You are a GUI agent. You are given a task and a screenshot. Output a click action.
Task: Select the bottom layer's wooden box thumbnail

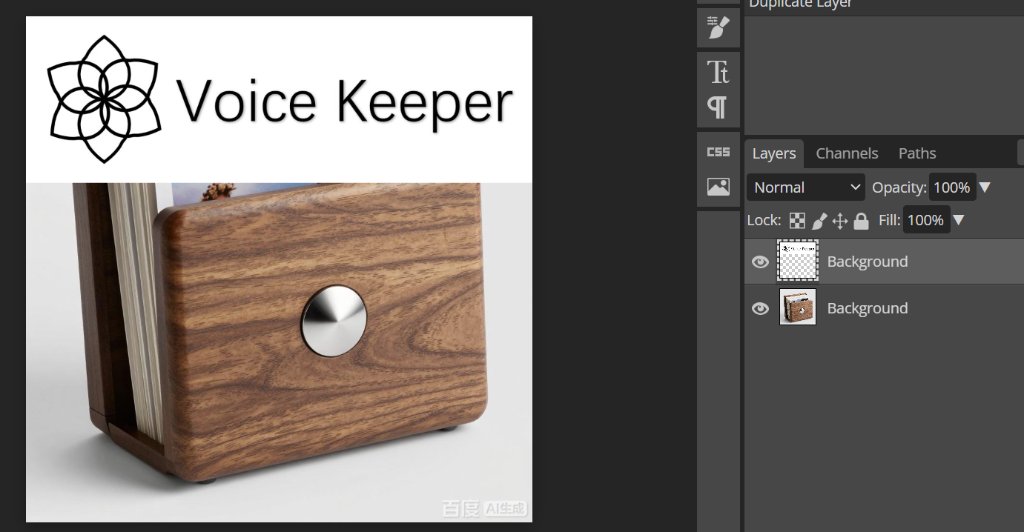pos(797,307)
